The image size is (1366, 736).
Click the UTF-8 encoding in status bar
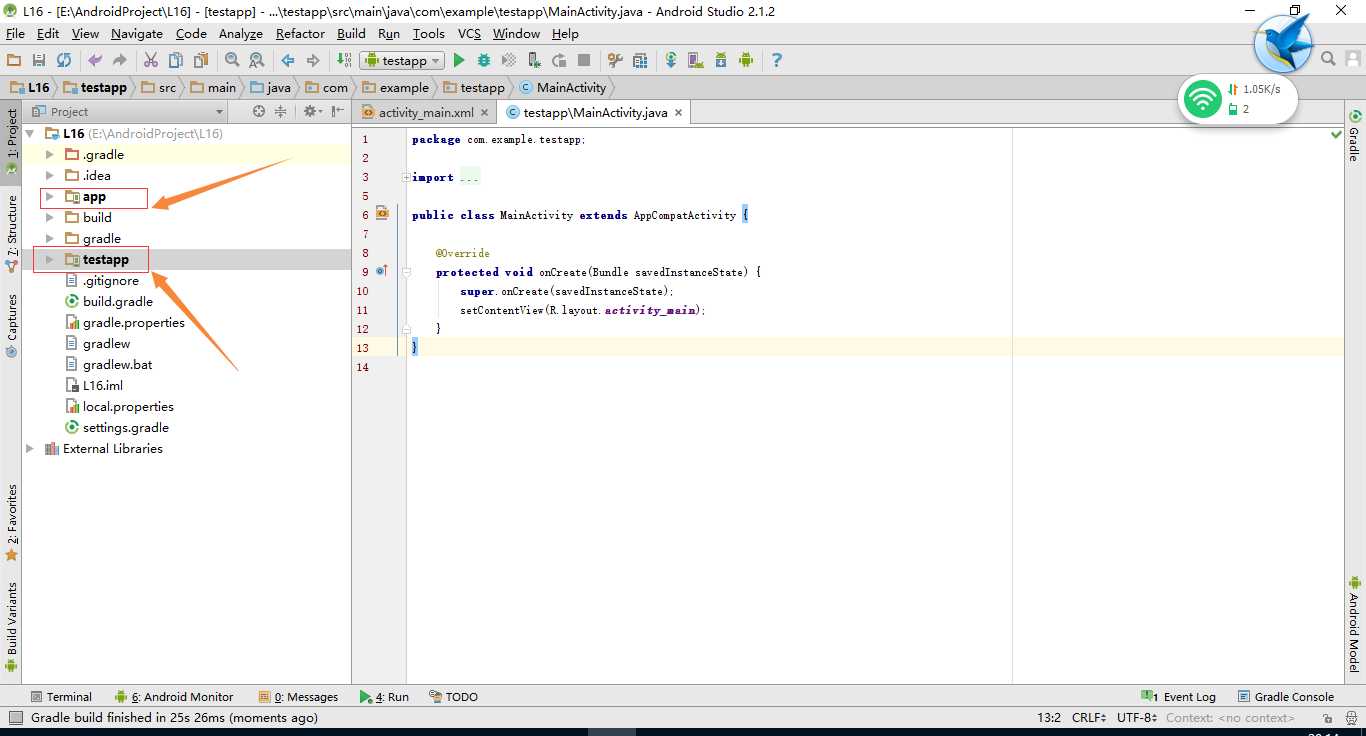1137,717
